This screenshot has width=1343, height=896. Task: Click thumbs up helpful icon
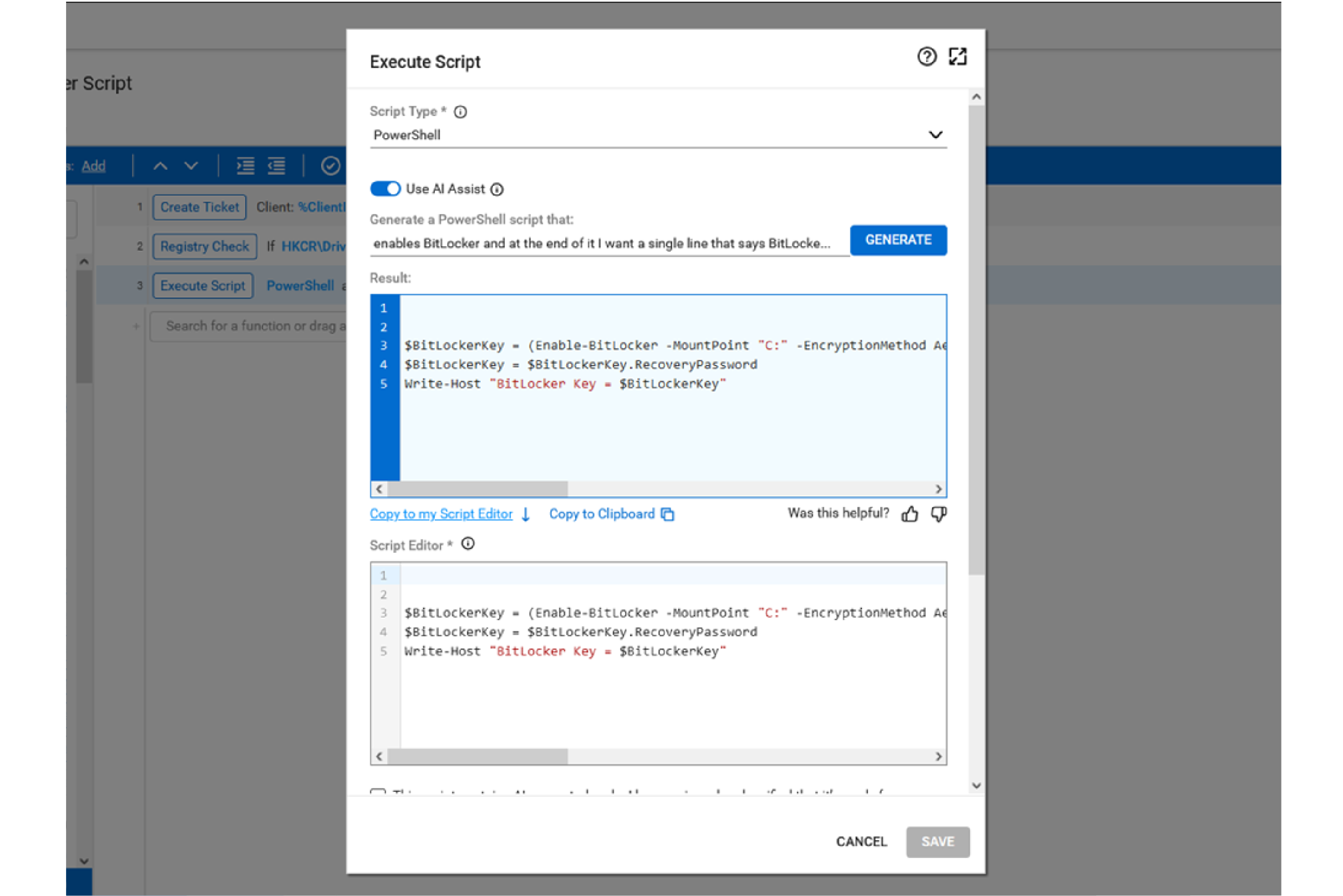(x=909, y=514)
